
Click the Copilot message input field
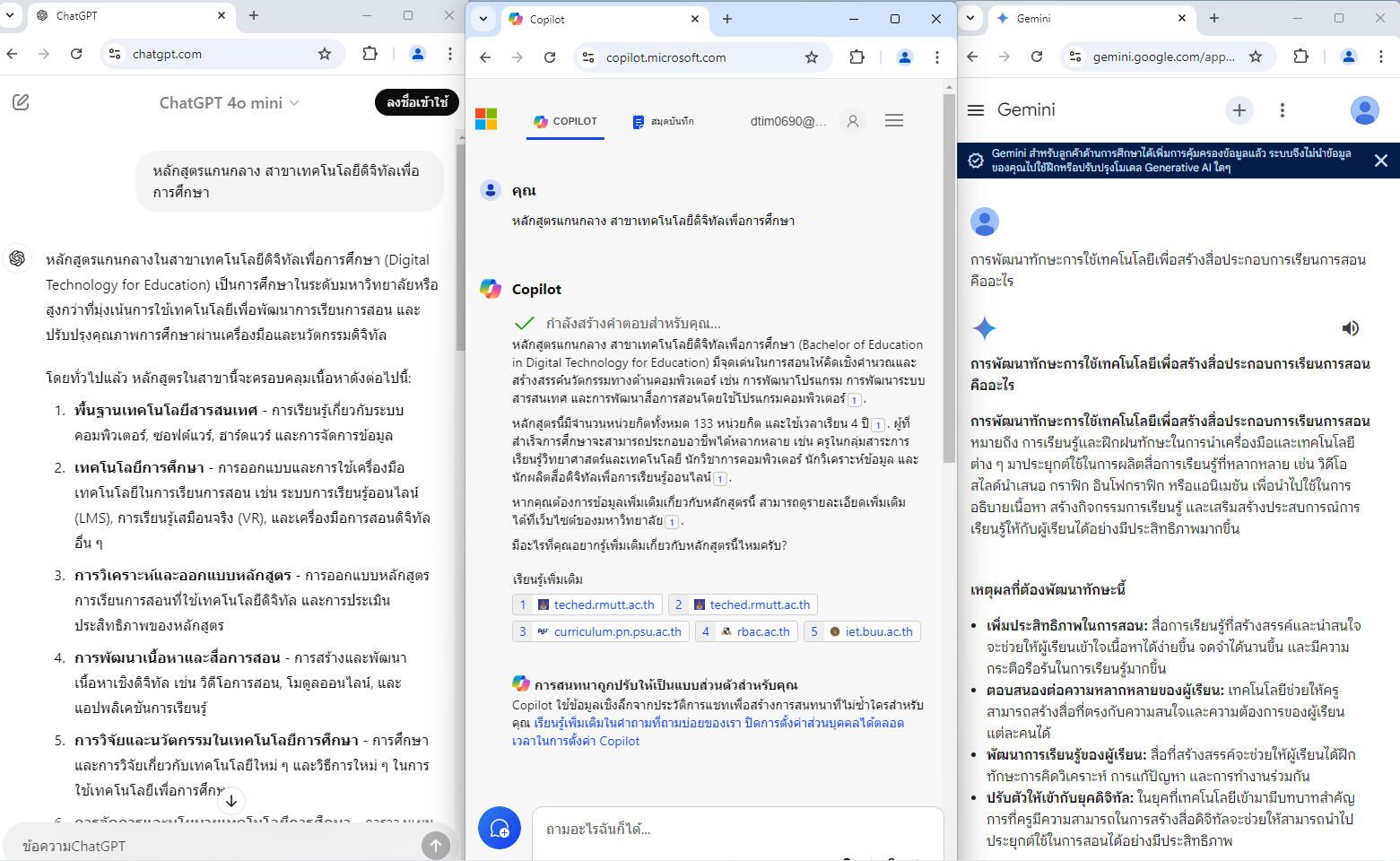coord(735,830)
